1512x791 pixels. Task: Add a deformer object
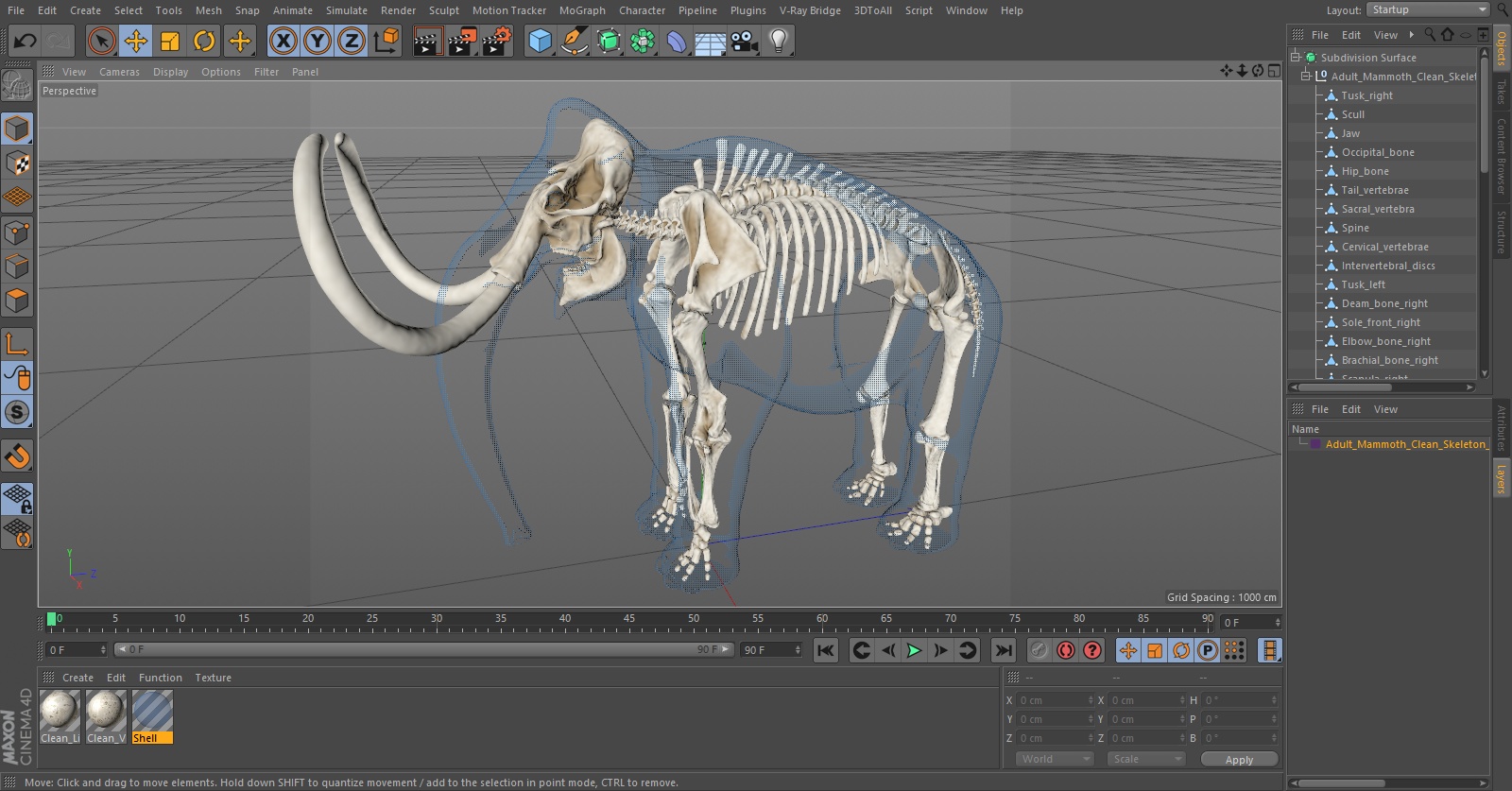click(x=677, y=41)
